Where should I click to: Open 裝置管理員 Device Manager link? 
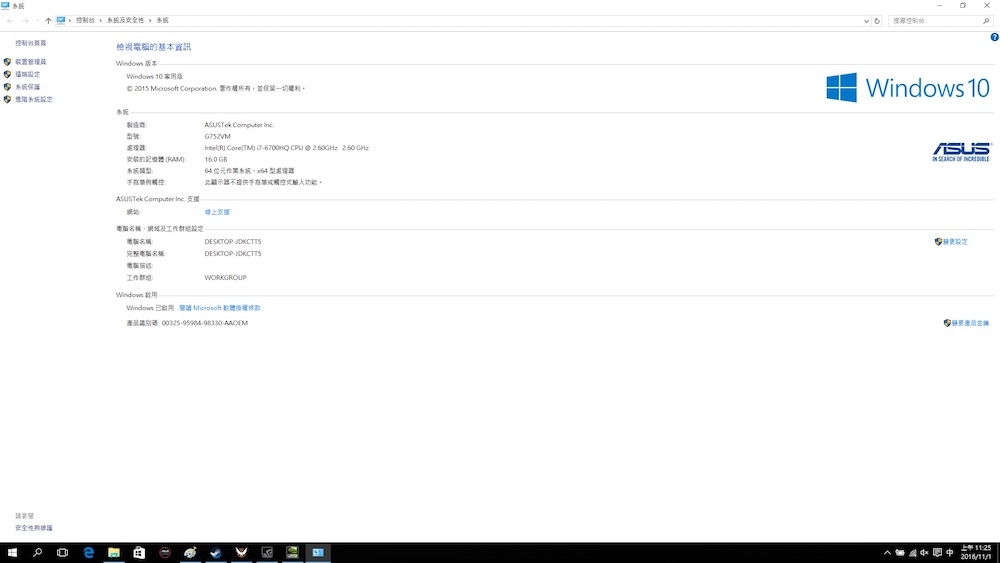(x=31, y=62)
